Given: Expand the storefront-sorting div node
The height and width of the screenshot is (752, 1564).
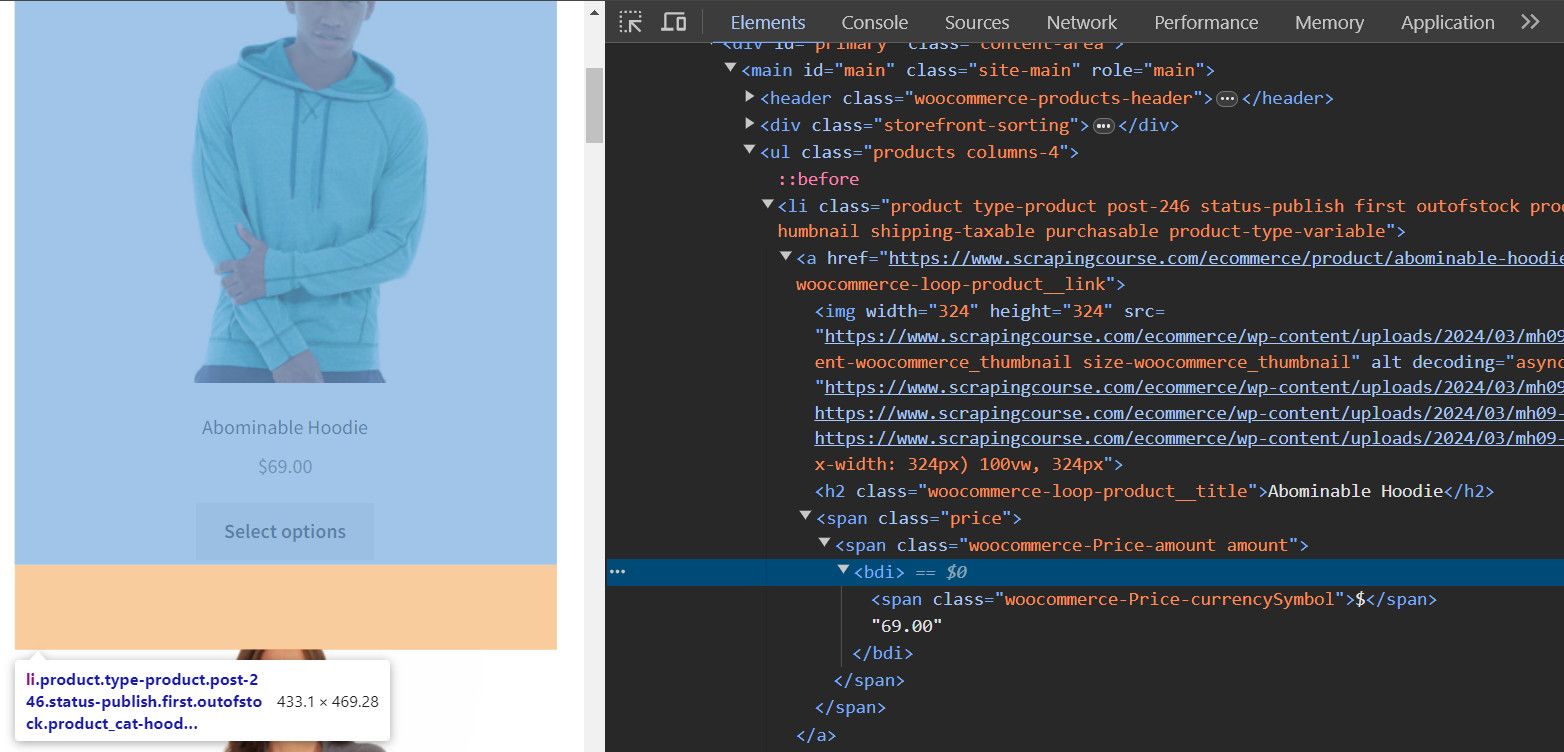Looking at the screenshot, I should pos(750,124).
